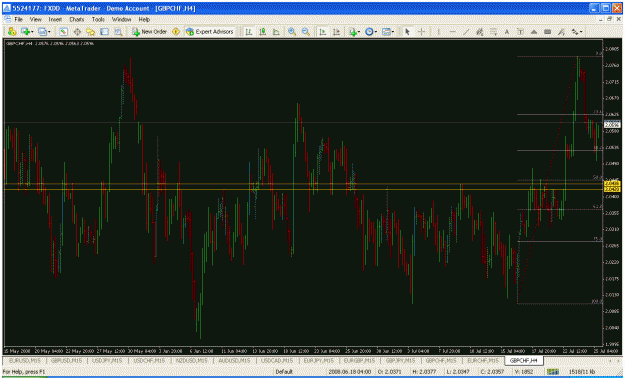Image resolution: width=625 pixels, height=378 pixels.
Task: Expand the Profiles dropdown arrow
Action: (49, 32)
